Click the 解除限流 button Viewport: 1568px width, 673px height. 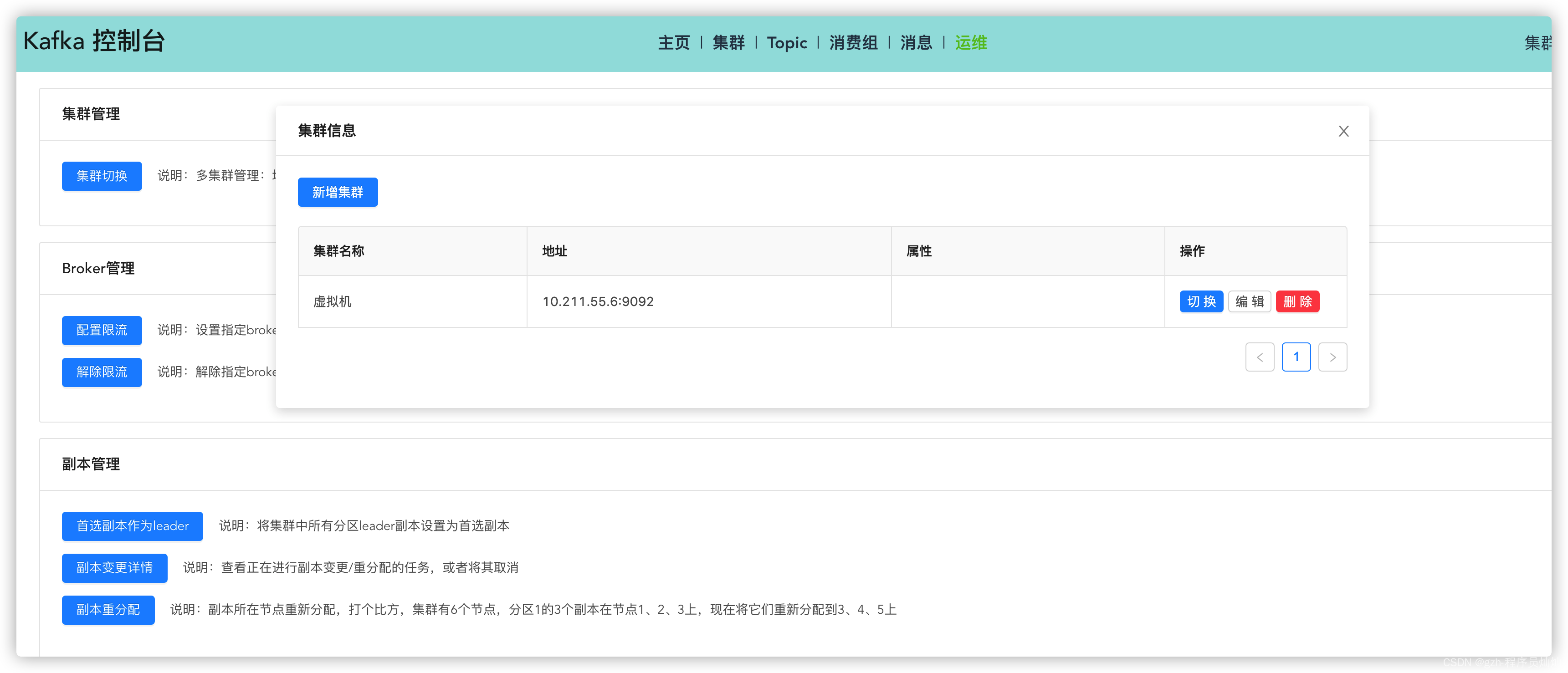point(102,372)
